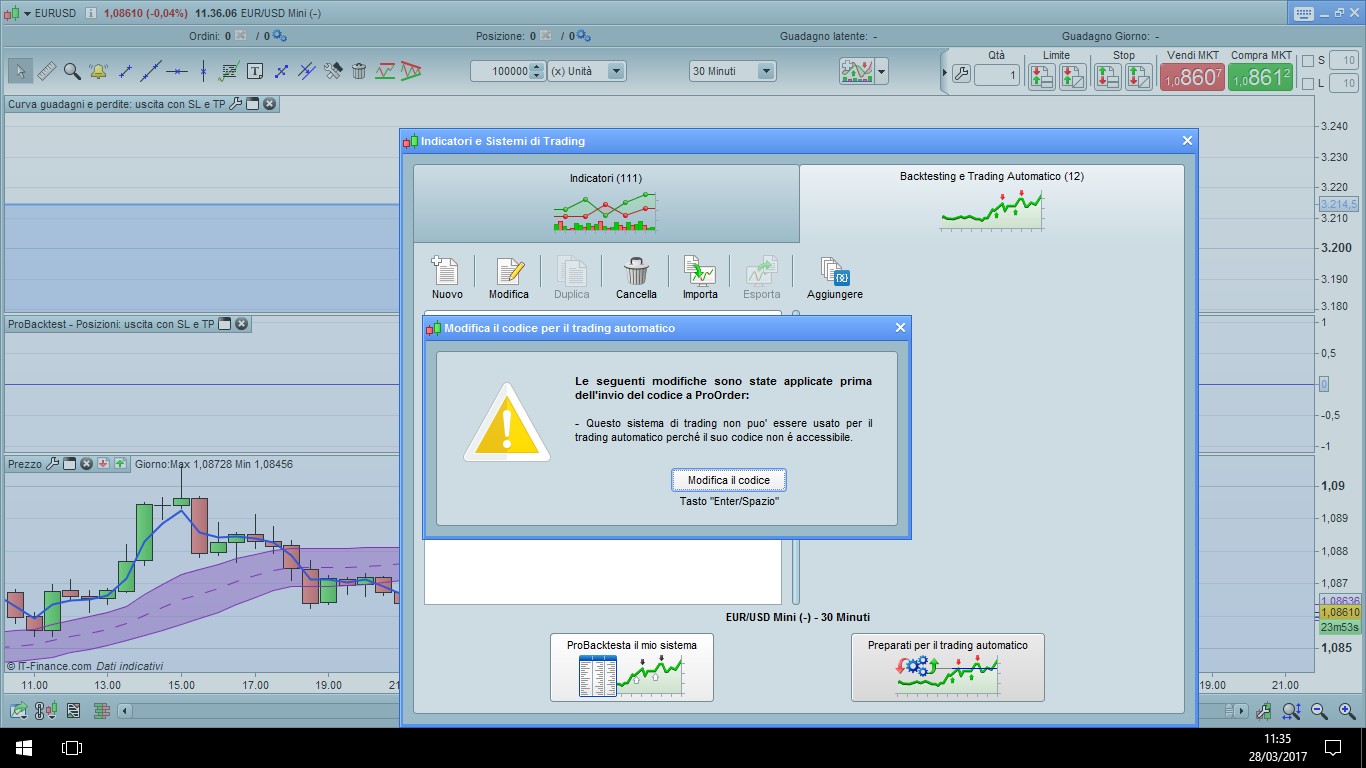This screenshot has height=768, width=1366.
Task: Select the text annotation tool
Action: coord(255,71)
